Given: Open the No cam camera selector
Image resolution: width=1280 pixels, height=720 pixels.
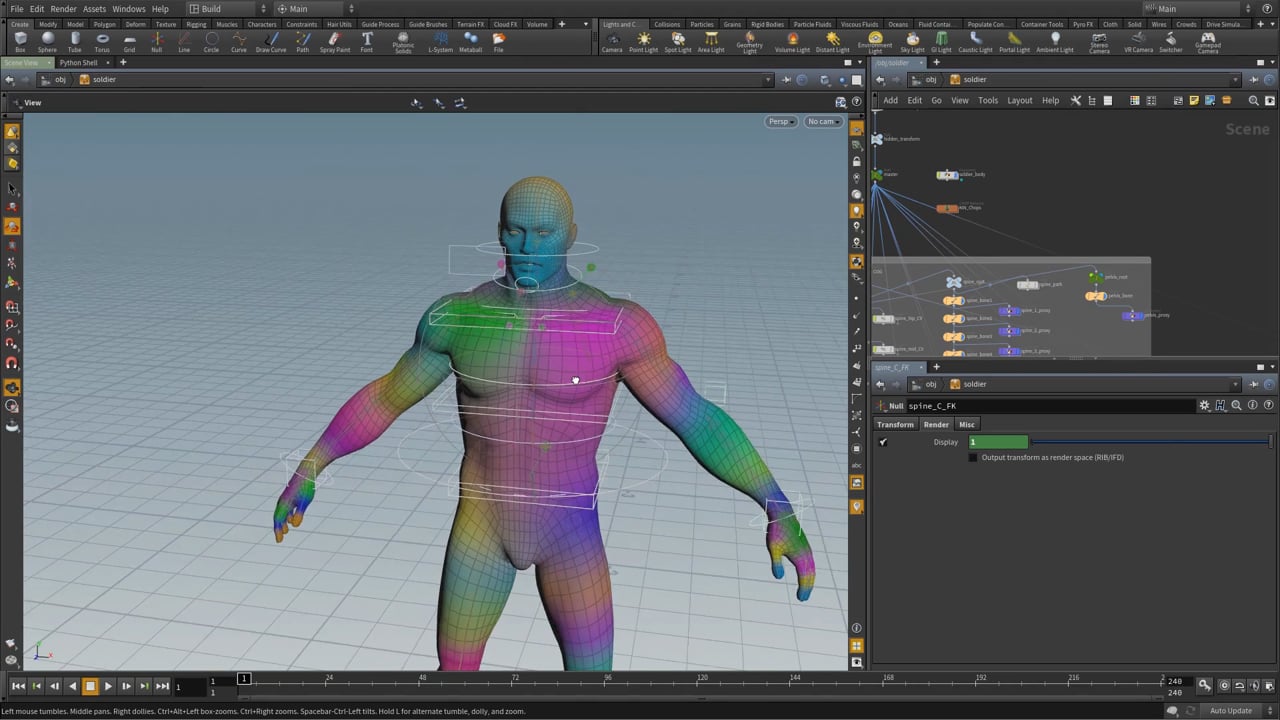Looking at the screenshot, I should [x=820, y=121].
